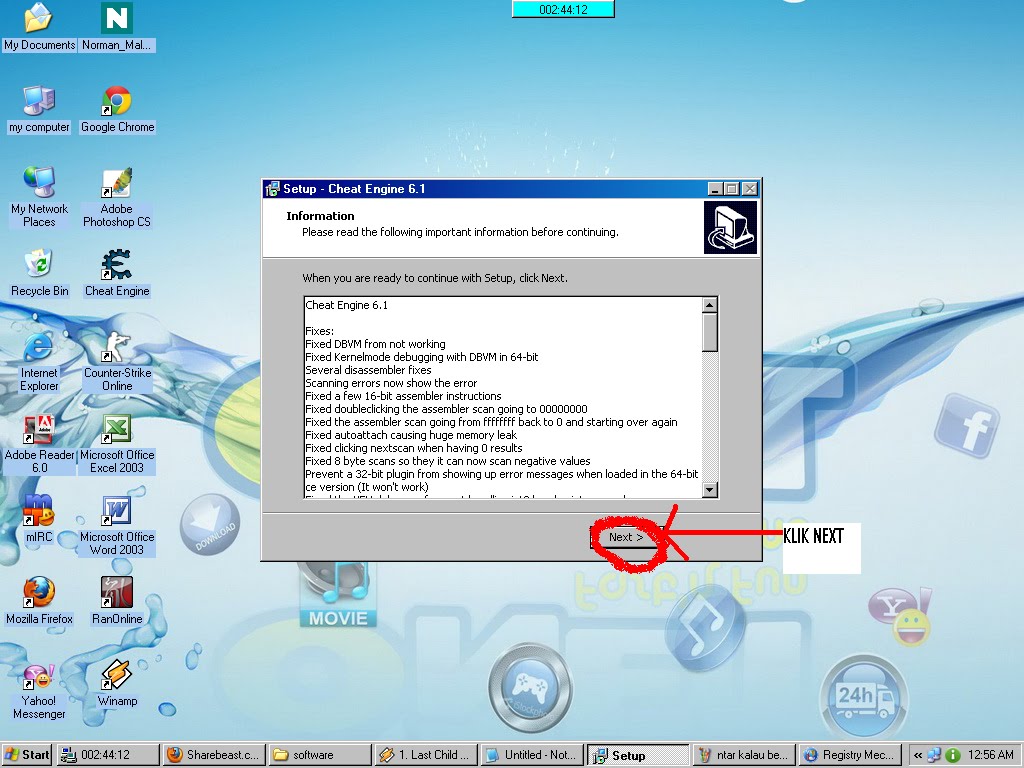1024x768 pixels.
Task: Select Counter-Strike Online shortcut
Action: coord(117,362)
